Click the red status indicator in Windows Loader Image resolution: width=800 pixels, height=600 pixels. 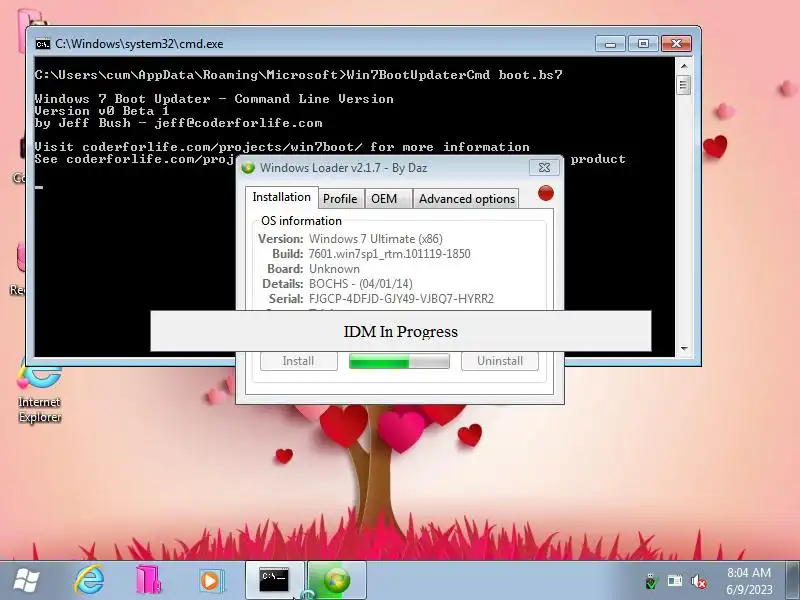click(545, 193)
